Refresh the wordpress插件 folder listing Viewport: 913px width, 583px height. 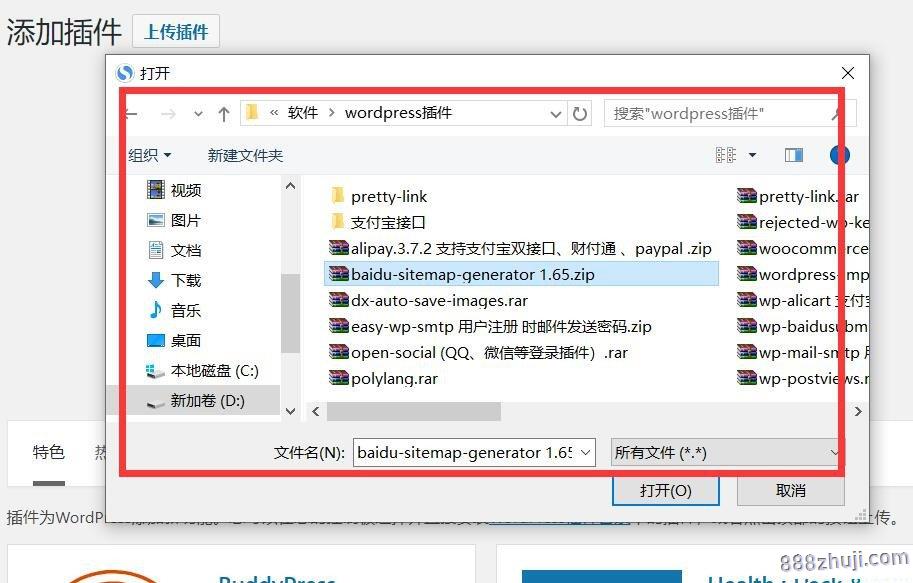click(580, 114)
